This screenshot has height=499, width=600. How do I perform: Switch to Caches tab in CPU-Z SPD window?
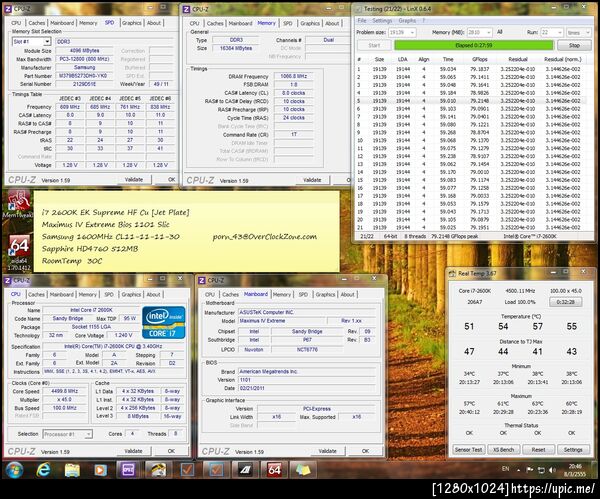pos(36,23)
